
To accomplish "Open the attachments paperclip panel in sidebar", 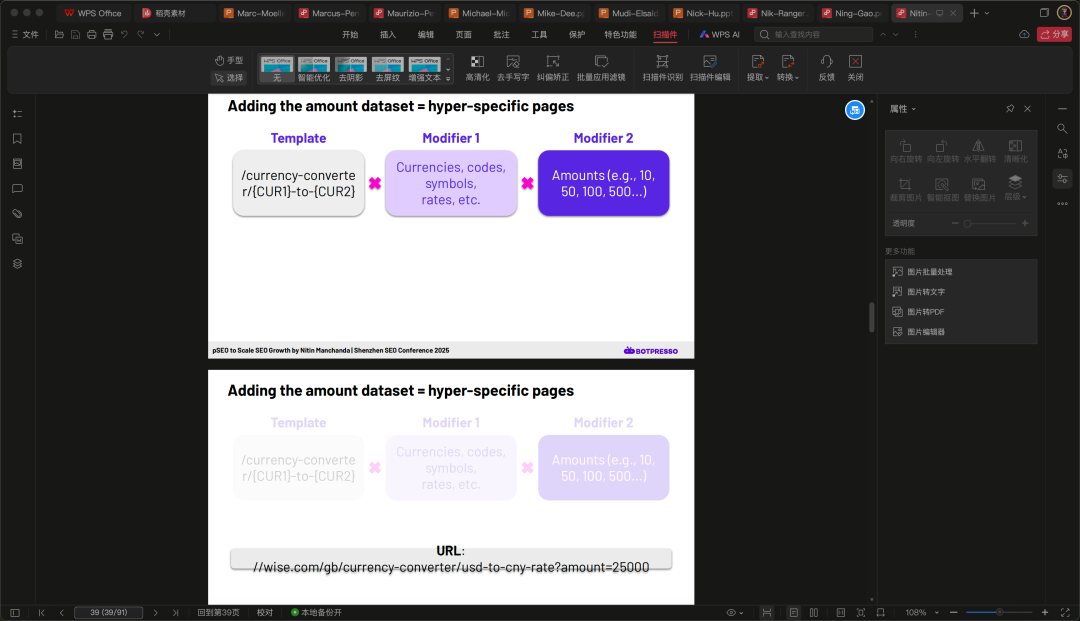I will [x=17, y=213].
